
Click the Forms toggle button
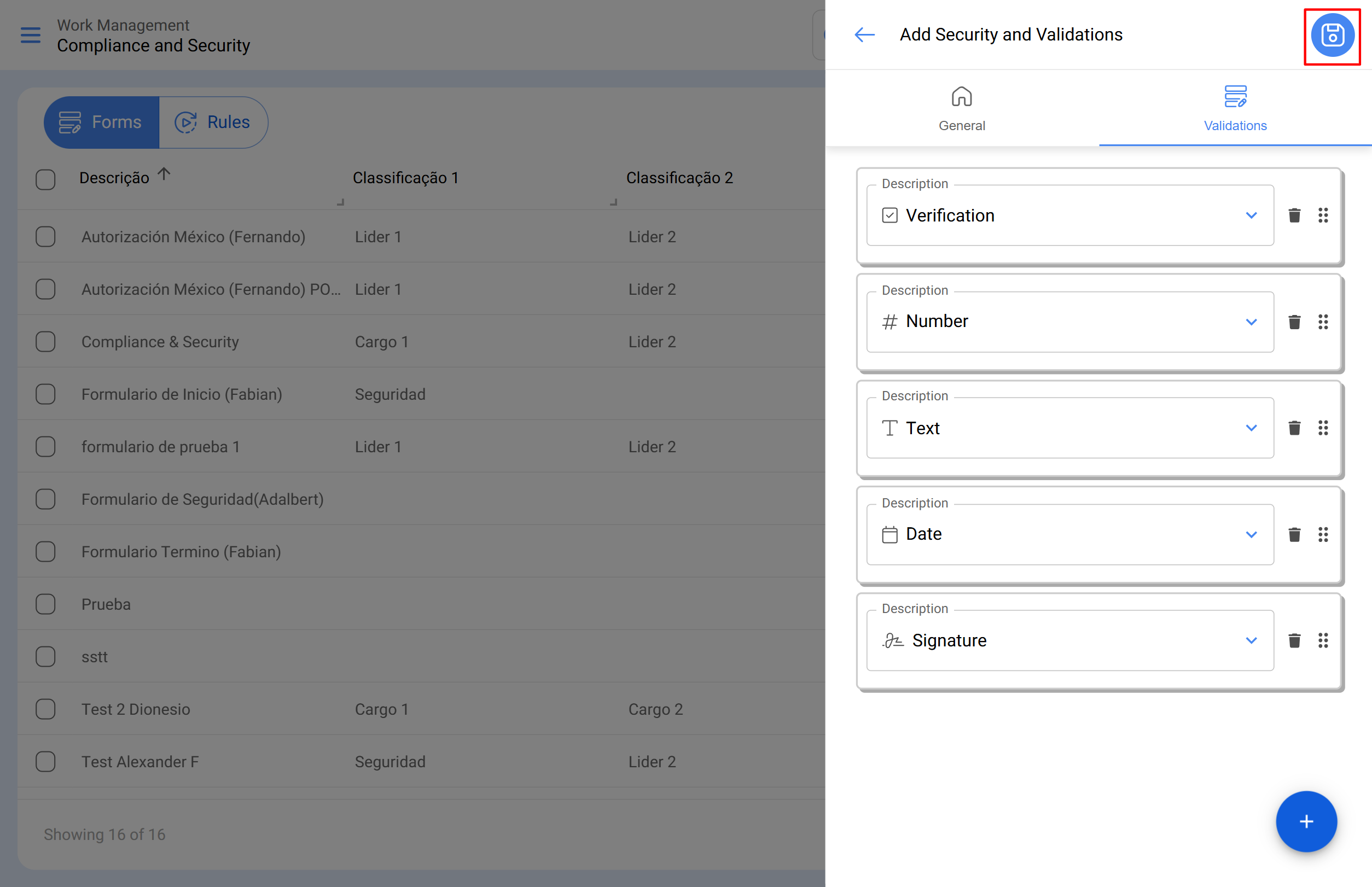101,122
